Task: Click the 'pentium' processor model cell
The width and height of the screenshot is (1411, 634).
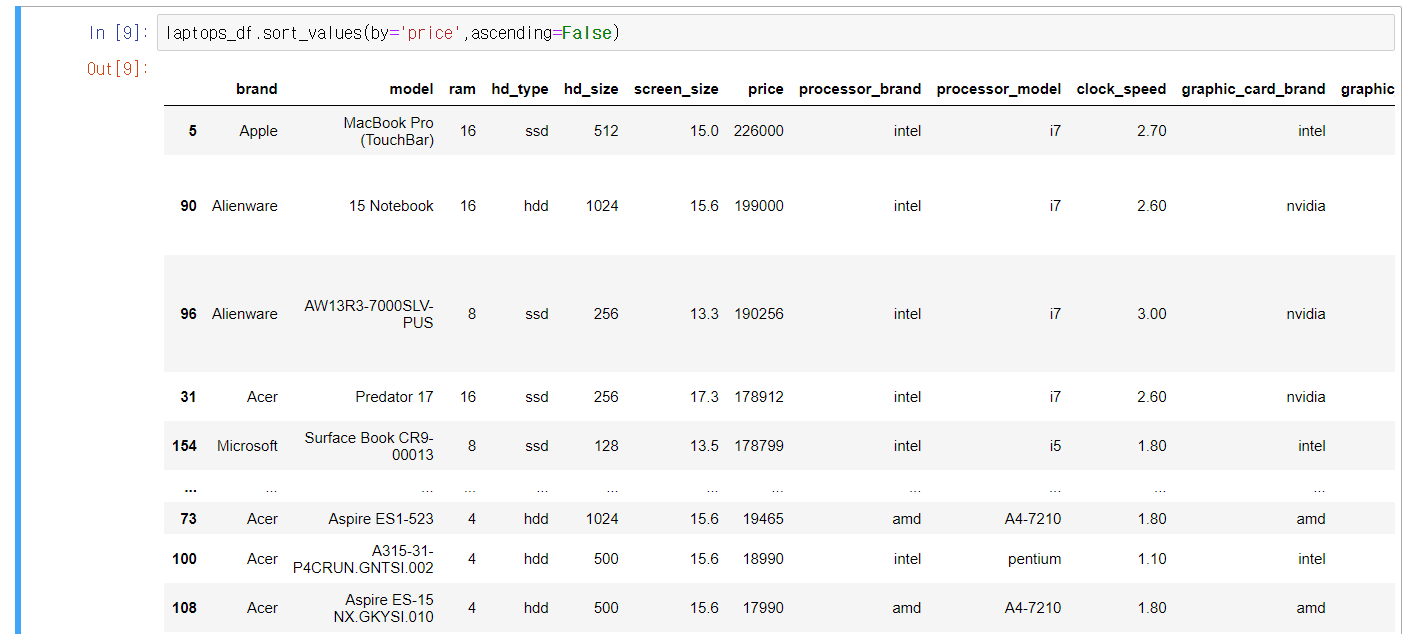Action: point(1035,559)
